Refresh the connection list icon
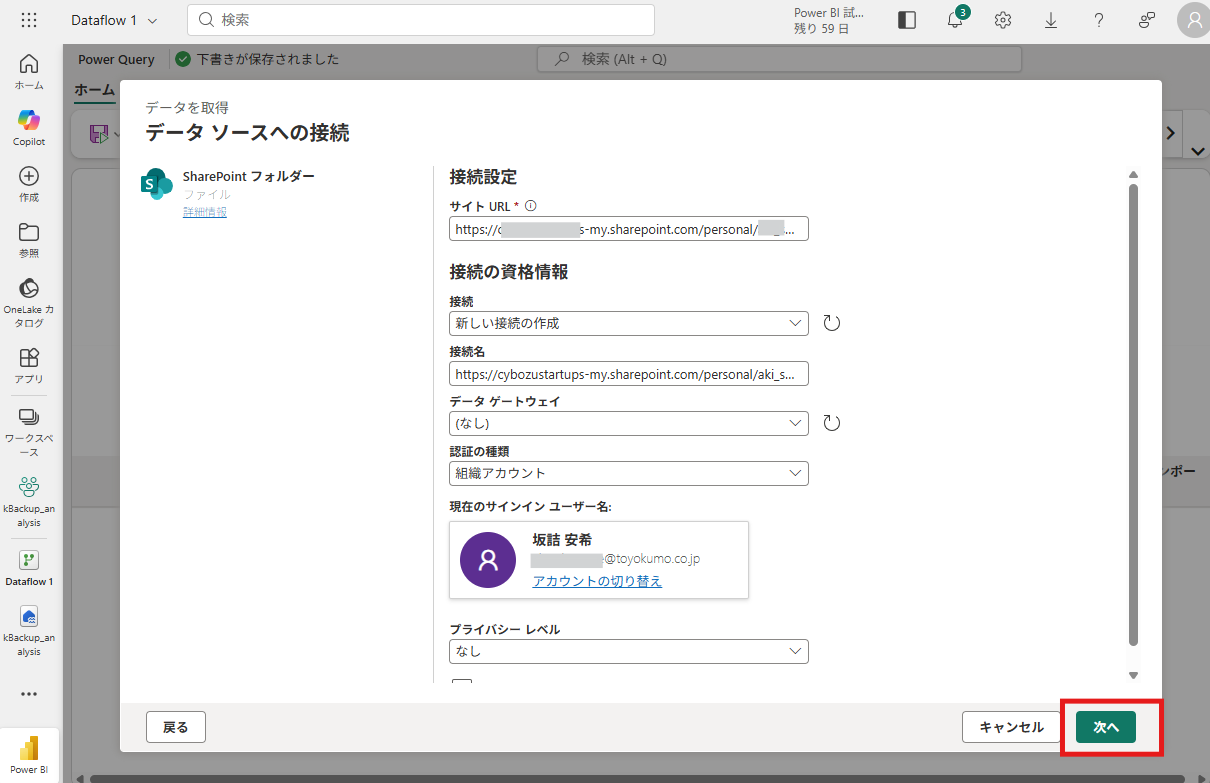Image resolution: width=1210 pixels, height=783 pixels. (831, 323)
